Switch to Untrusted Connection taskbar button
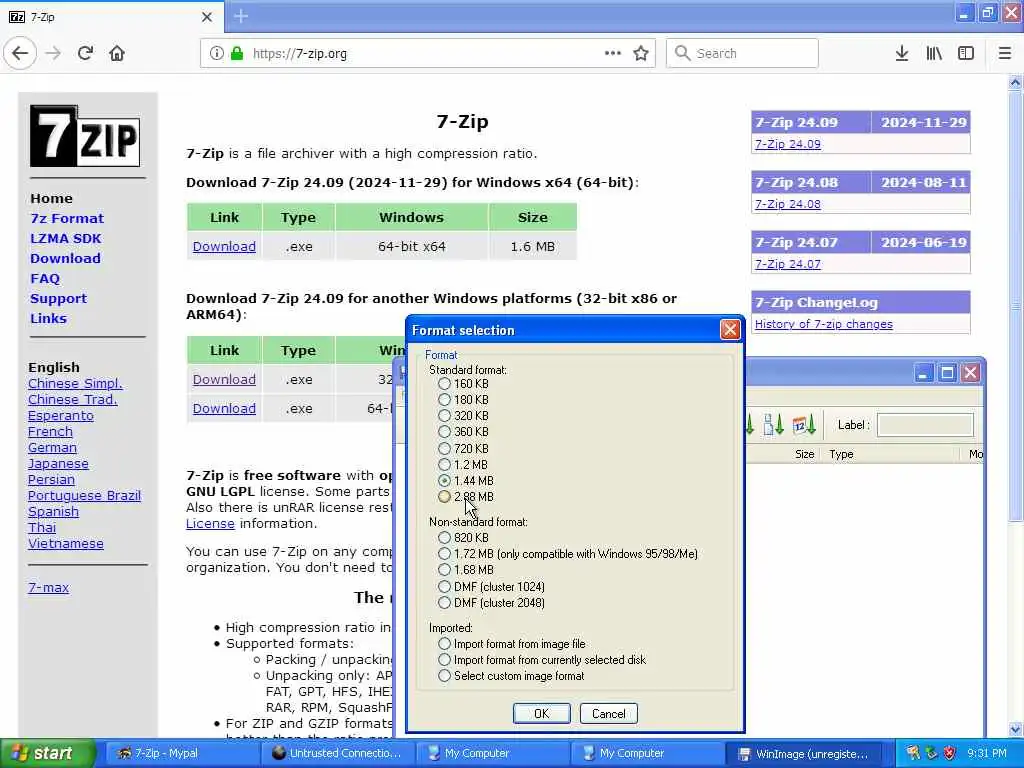The width and height of the screenshot is (1024, 768). (x=338, y=753)
